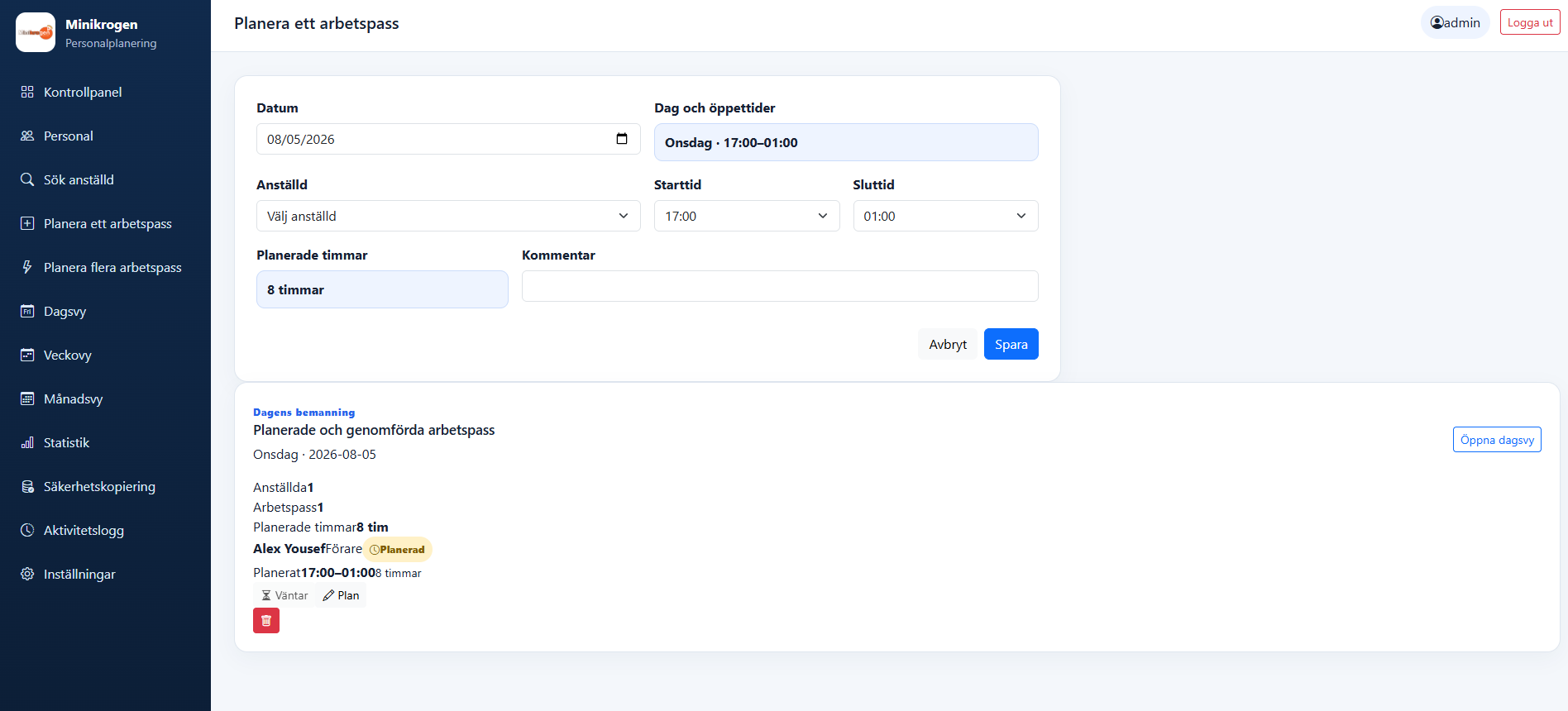
Task: Select Planera ett arbetspass in sidebar
Action: point(105,223)
